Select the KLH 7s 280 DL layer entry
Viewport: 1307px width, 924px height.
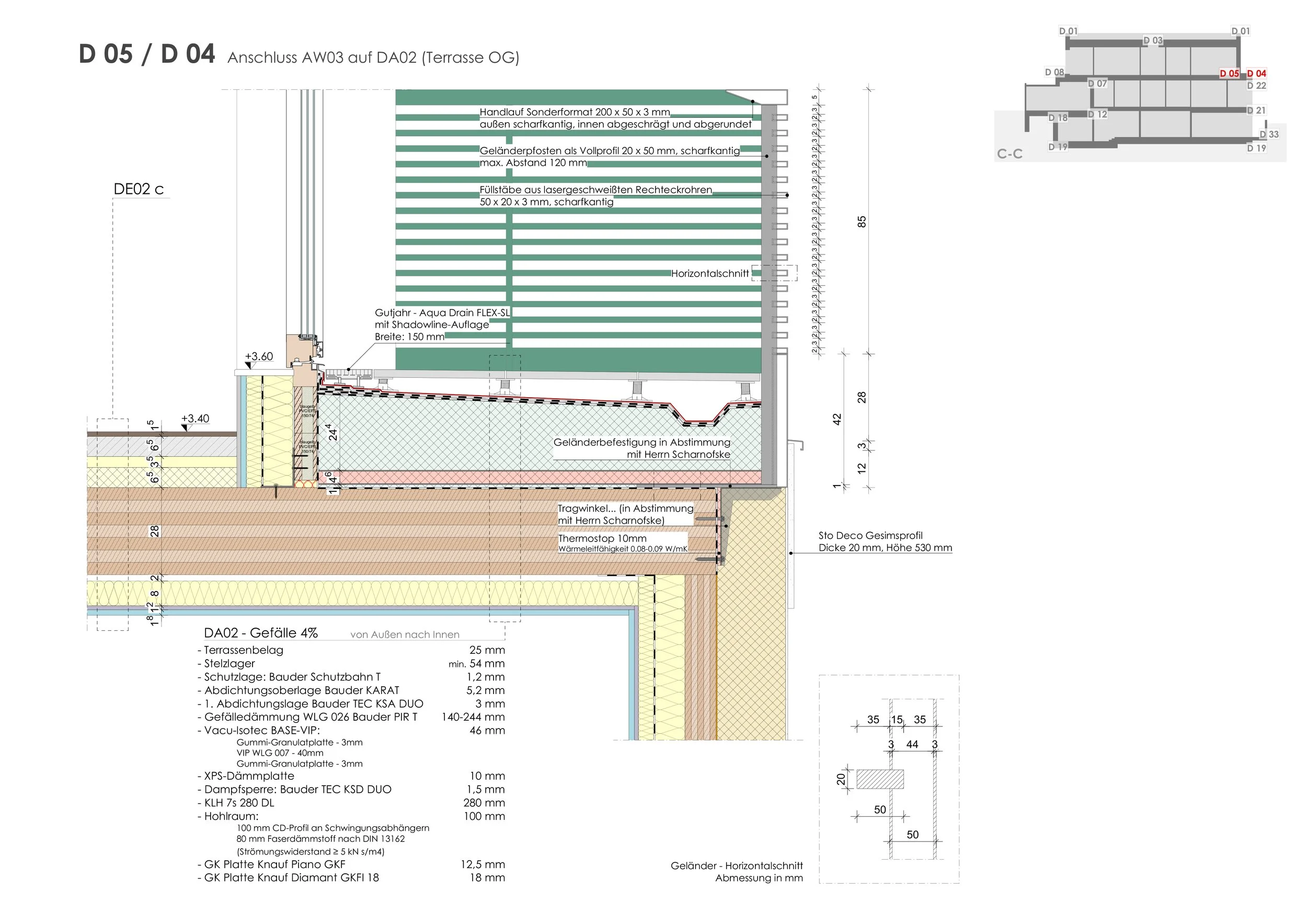(x=239, y=803)
